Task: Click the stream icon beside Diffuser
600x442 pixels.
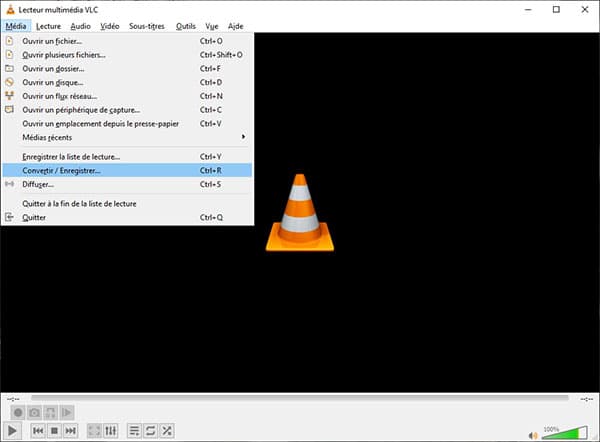Action: 10,184
